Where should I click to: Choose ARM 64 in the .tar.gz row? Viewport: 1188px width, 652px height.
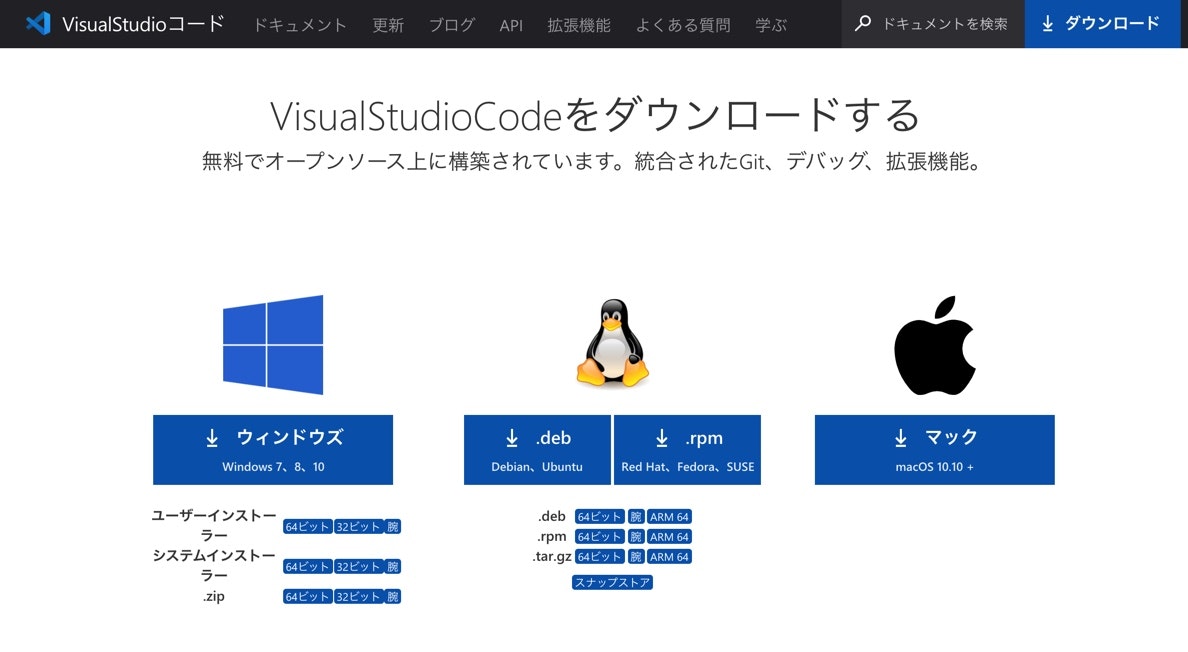(669, 557)
